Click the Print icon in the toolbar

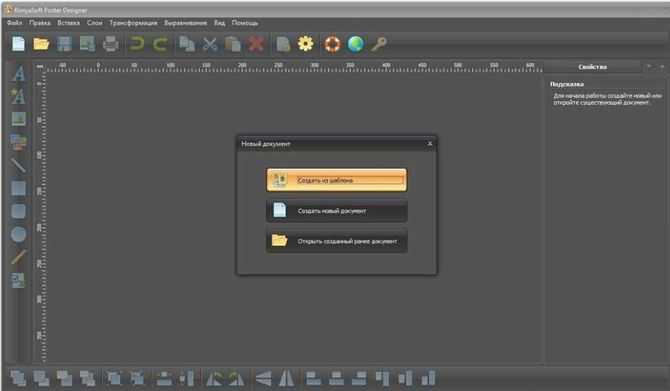(x=111, y=44)
